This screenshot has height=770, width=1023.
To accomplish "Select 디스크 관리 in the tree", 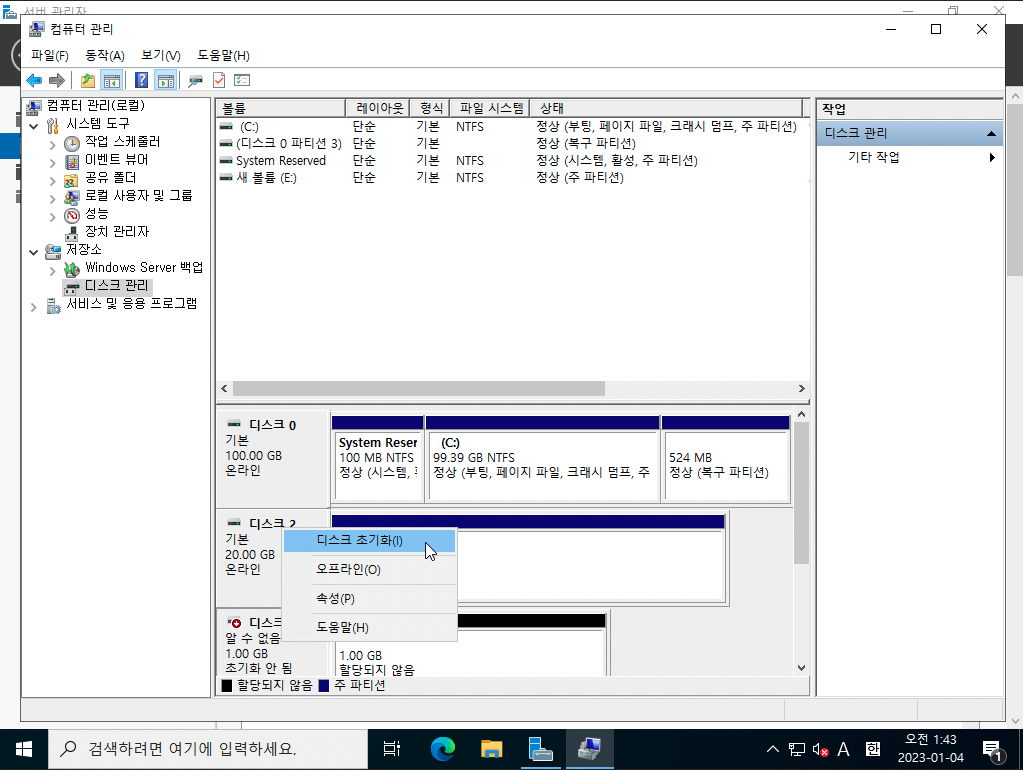I will pos(117,286).
